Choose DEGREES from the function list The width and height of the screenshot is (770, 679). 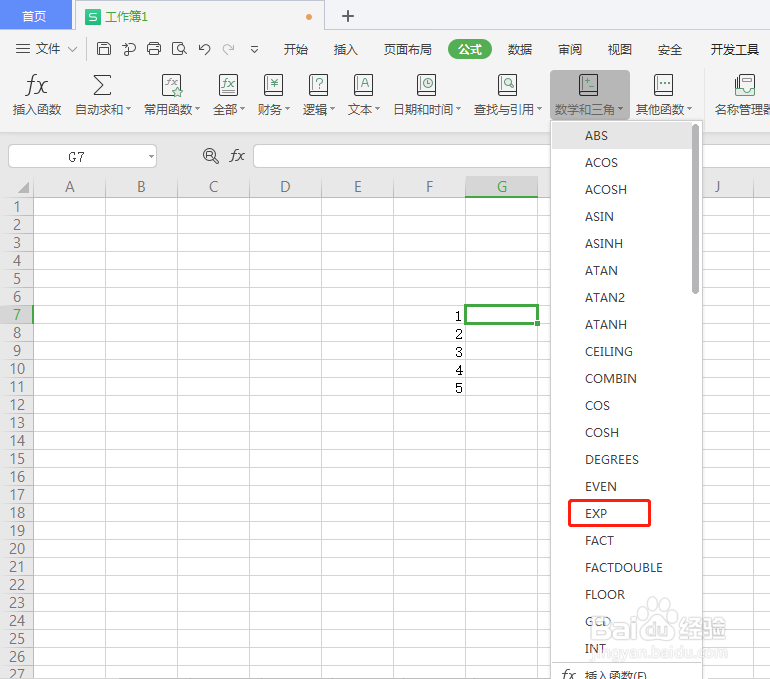coord(622,460)
